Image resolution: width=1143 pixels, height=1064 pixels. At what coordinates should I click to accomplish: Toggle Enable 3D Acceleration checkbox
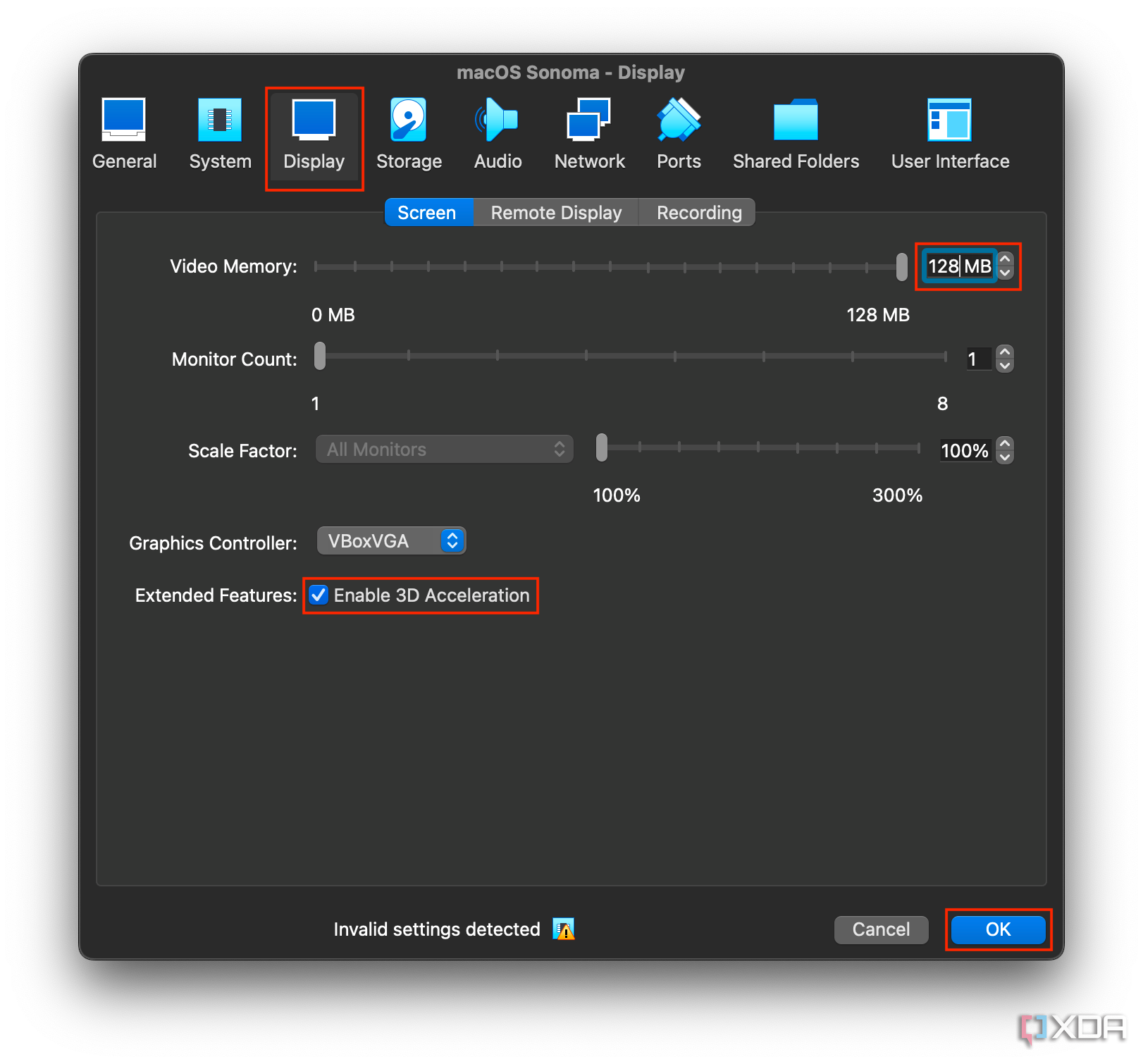[319, 595]
